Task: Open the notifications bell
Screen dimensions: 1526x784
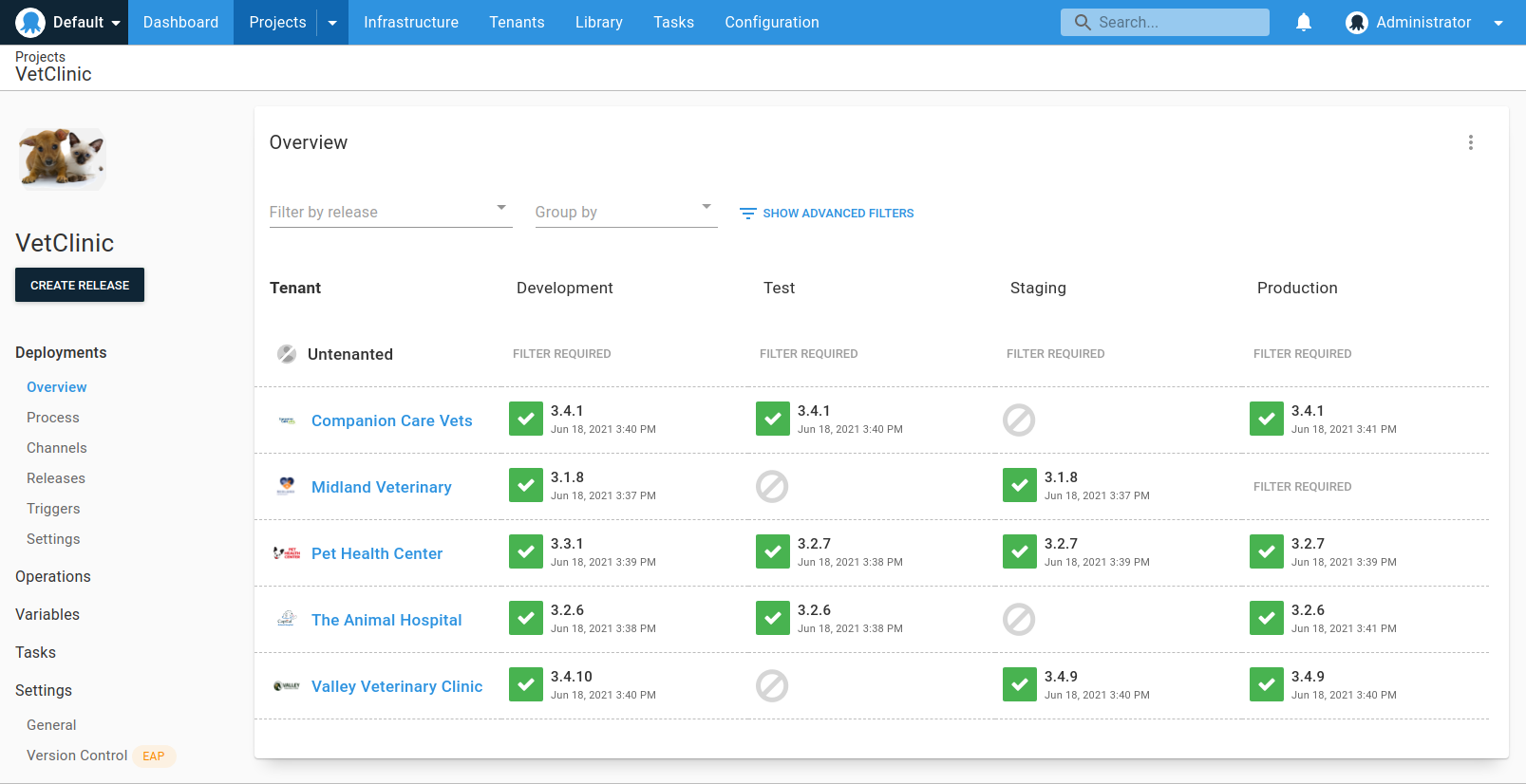Action: (1304, 22)
